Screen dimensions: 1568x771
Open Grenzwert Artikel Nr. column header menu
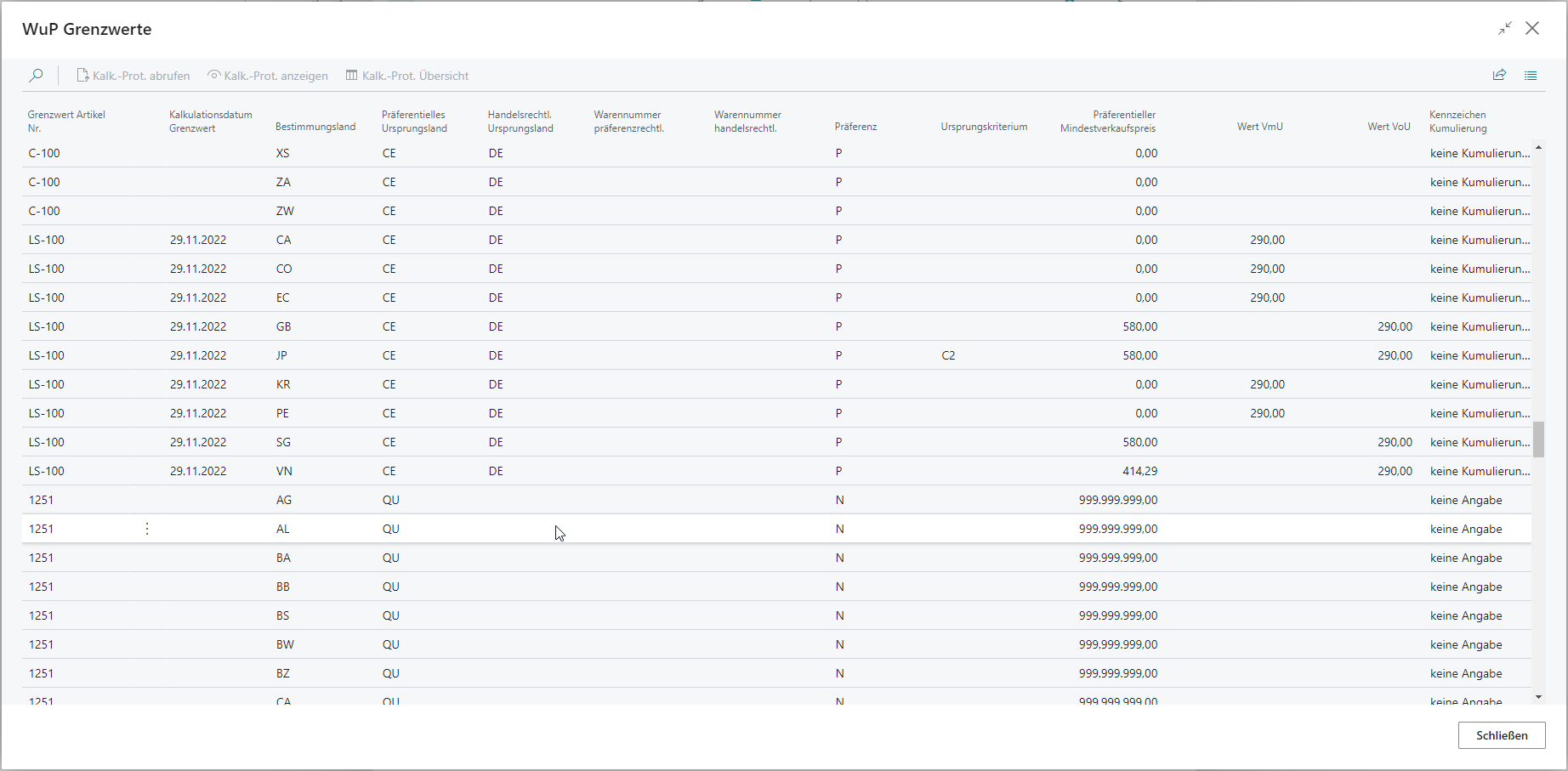66,121
